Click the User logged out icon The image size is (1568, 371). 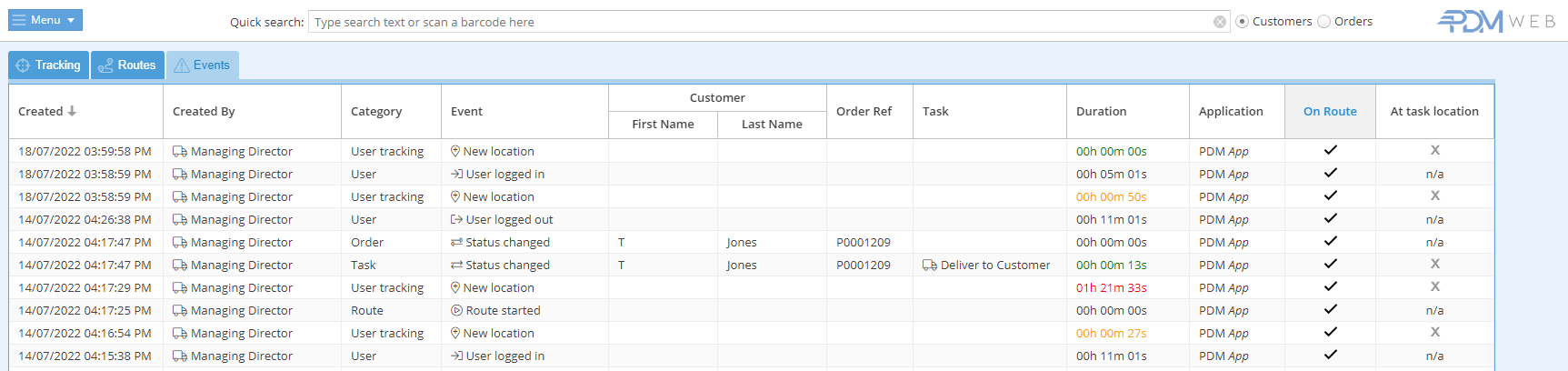pyautogui.click(x=456, y=220)
